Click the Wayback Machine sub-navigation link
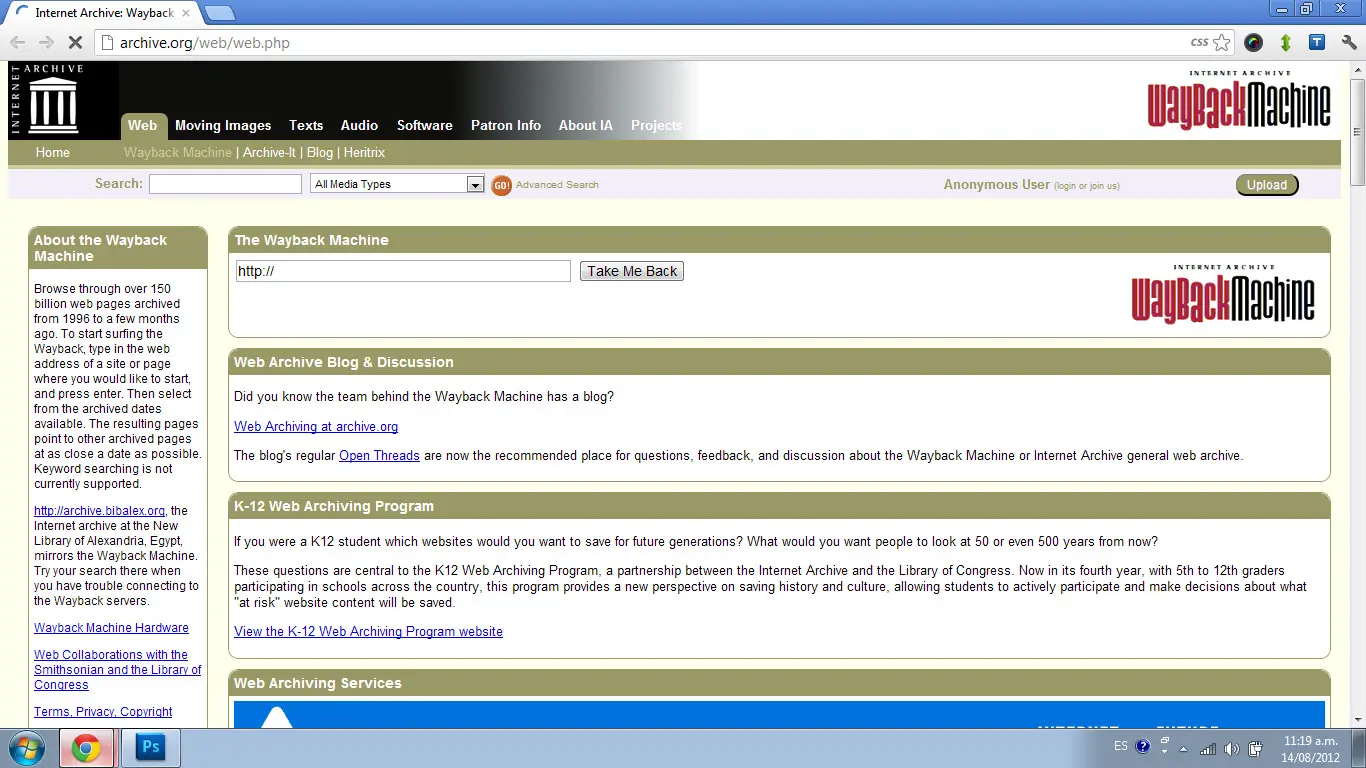This screenshot has height=768, width=1366. point(178,153)
